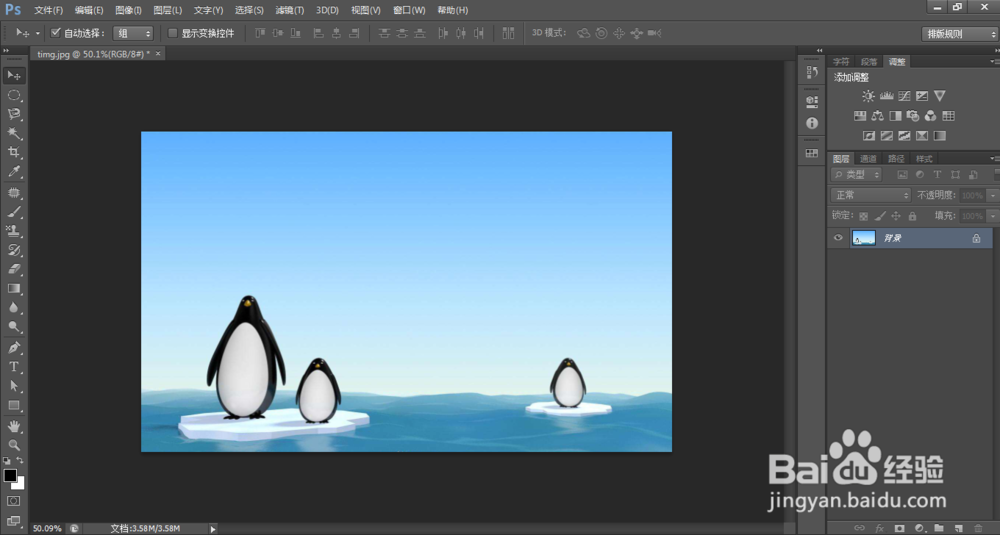Select the Lasso tool
Image resolution: width=1000 pixels, height=535 pixels.
pyautogui.click(x=13, y=114)
